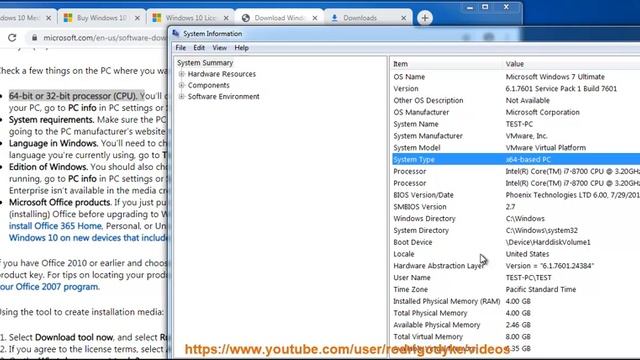Click the System Information title icon

pos(176,33)
